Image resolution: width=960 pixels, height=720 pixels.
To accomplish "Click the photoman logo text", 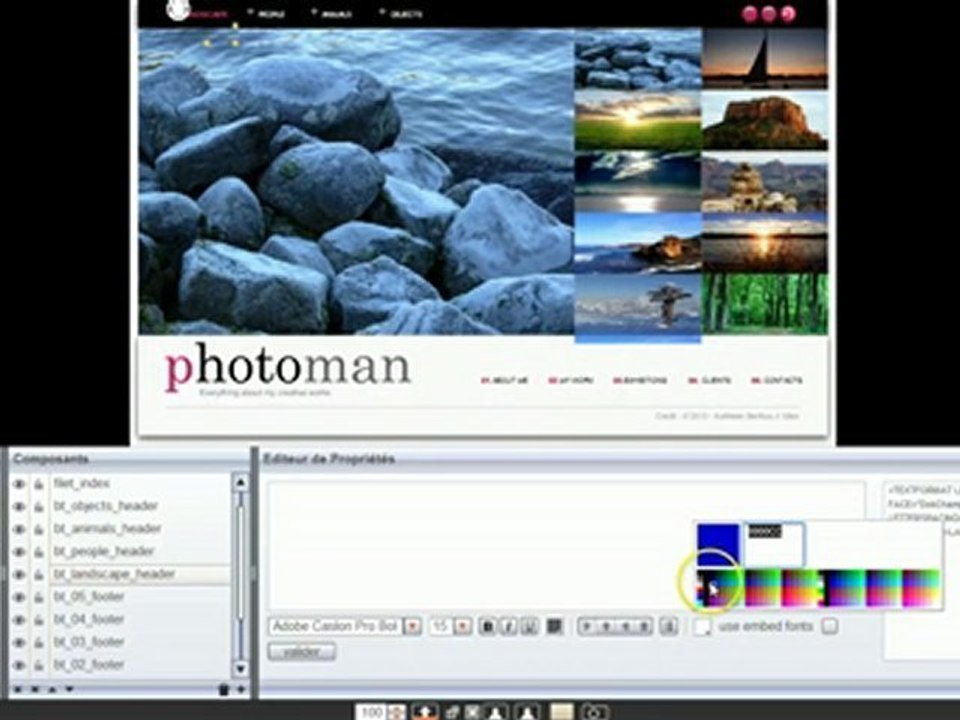I will 288,367.
